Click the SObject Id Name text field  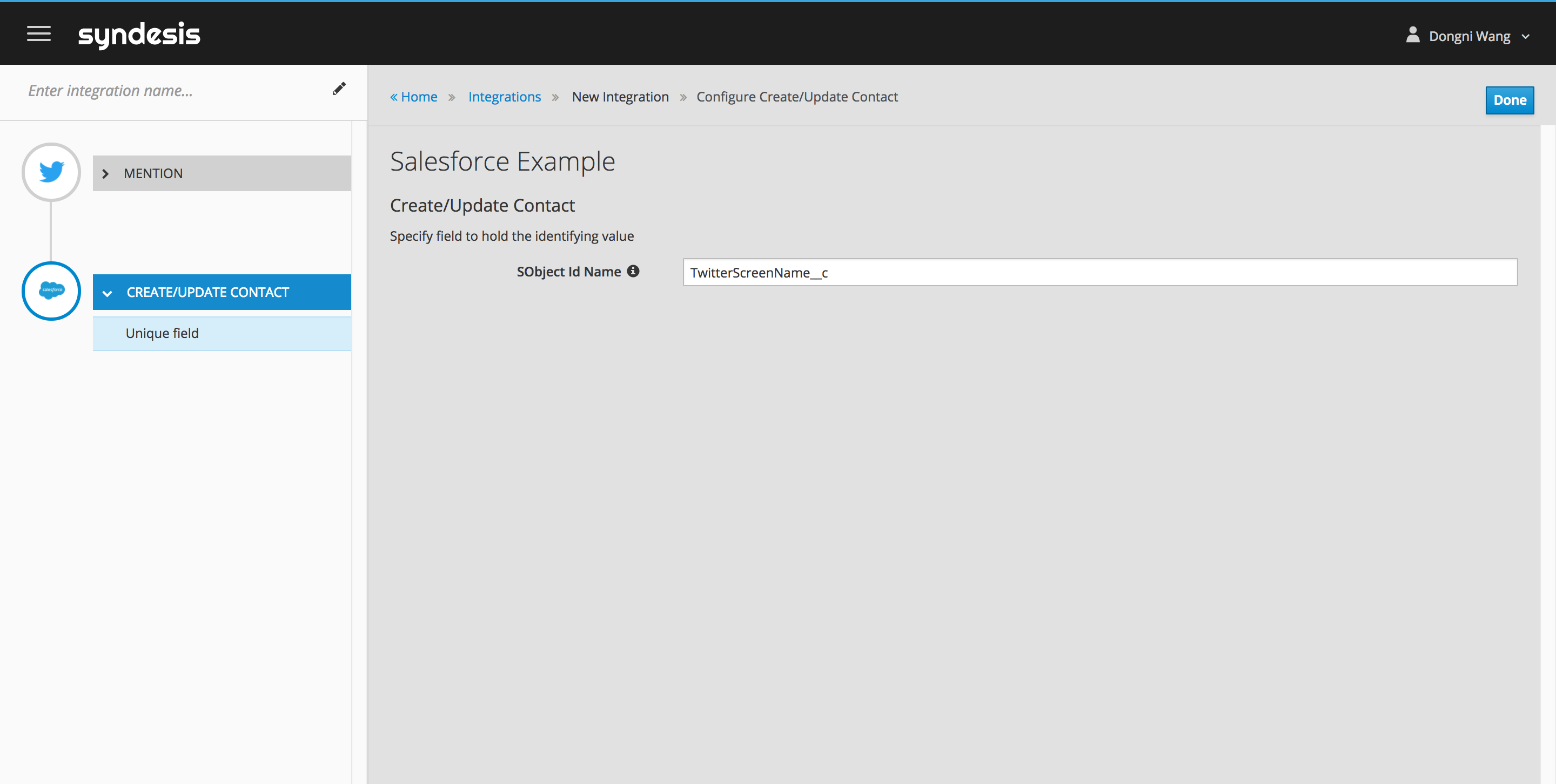(1099, 272)
